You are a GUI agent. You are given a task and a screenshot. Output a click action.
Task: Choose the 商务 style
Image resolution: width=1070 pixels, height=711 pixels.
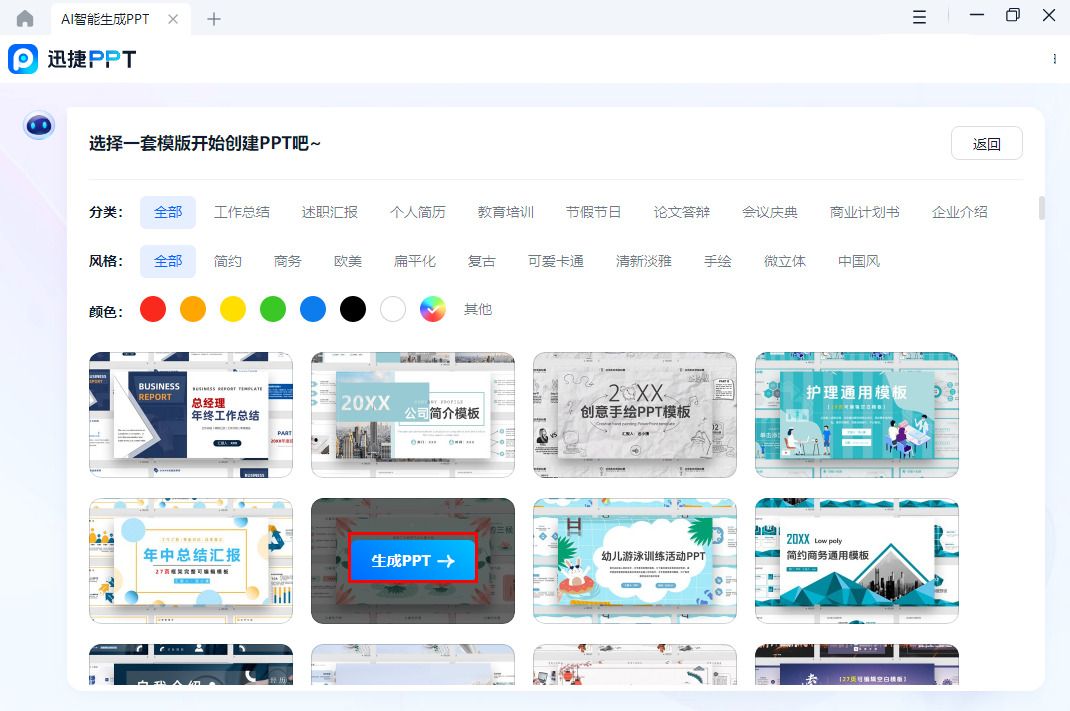(x=287, y=261)
